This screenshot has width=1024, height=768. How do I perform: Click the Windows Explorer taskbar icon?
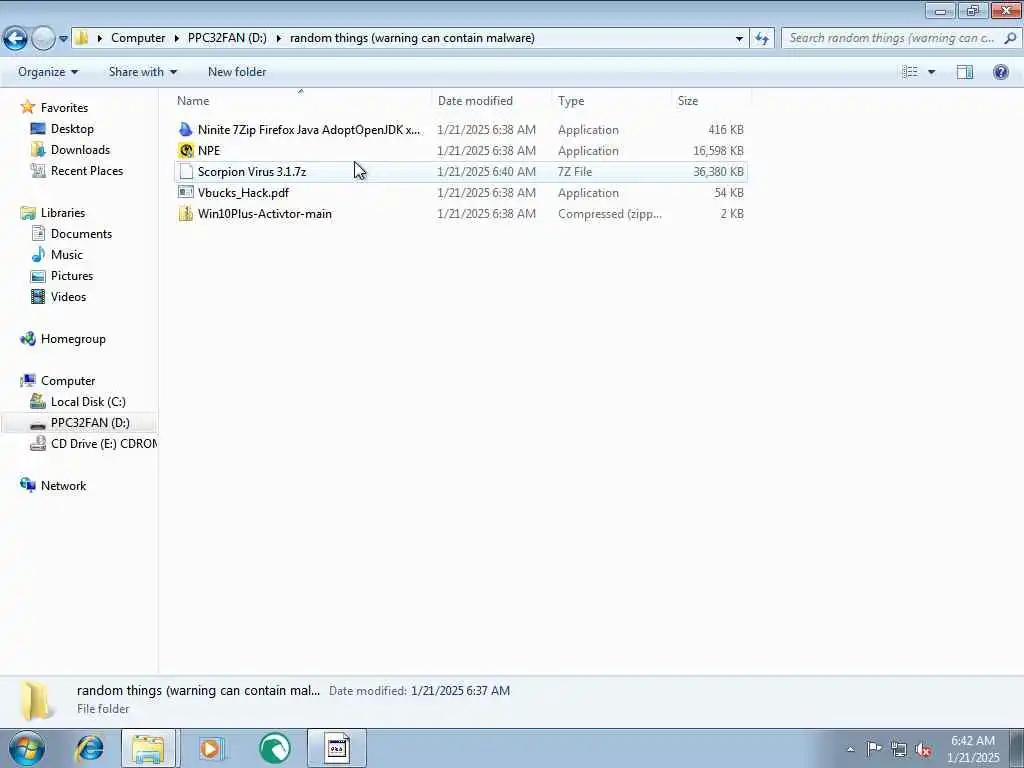point(148,748)
